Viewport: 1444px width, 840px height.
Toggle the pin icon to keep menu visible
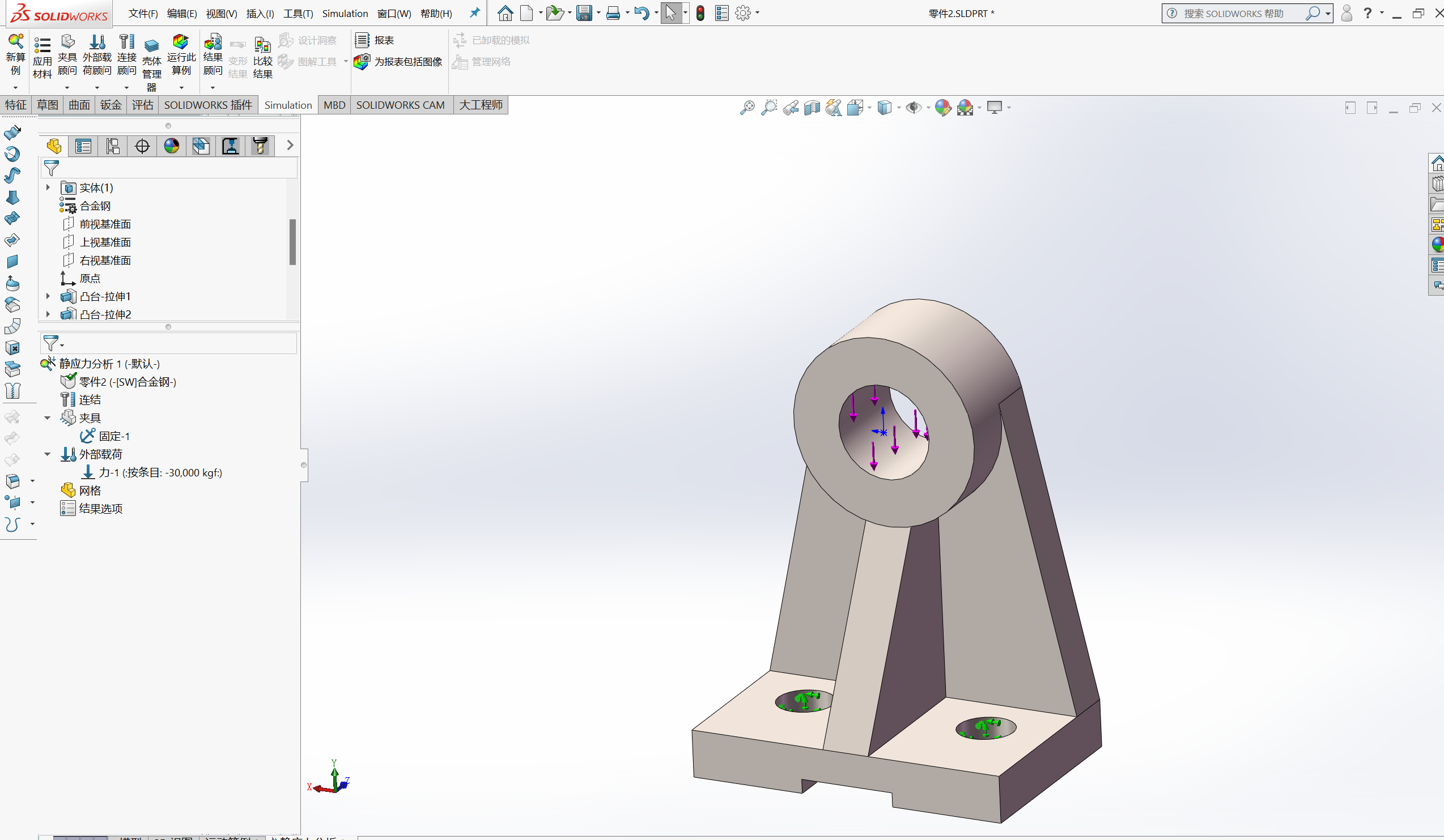tap(474, 13)
